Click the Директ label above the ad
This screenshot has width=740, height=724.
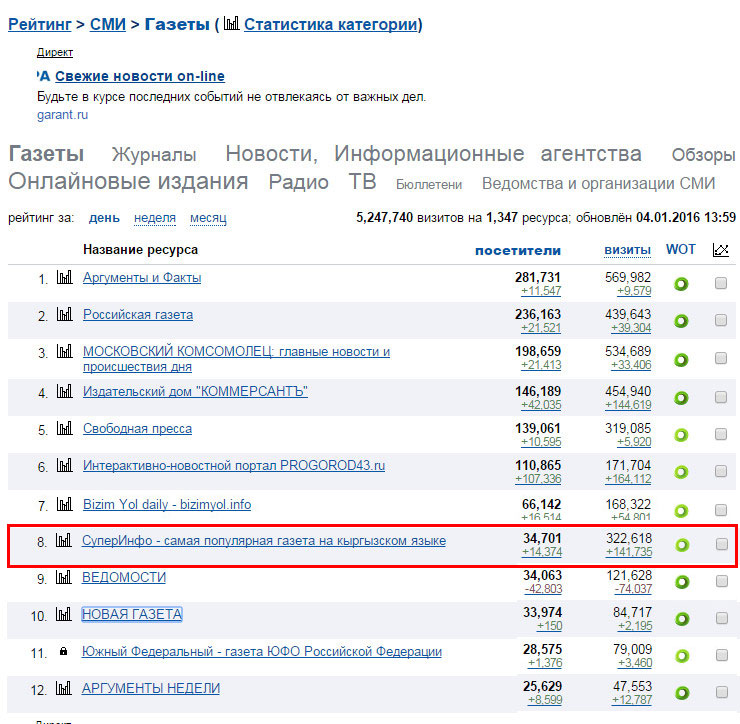tap(55, 52)
